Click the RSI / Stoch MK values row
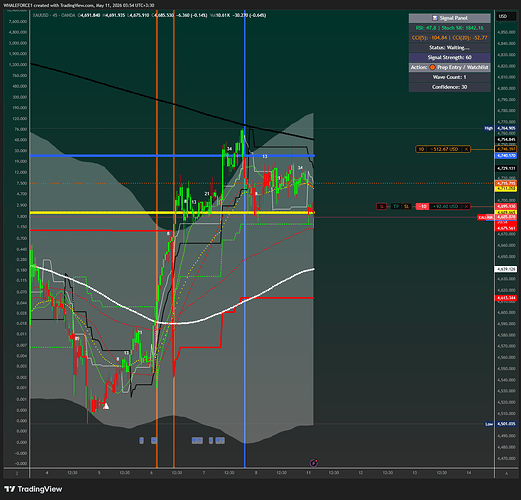 tap(450, 28)
